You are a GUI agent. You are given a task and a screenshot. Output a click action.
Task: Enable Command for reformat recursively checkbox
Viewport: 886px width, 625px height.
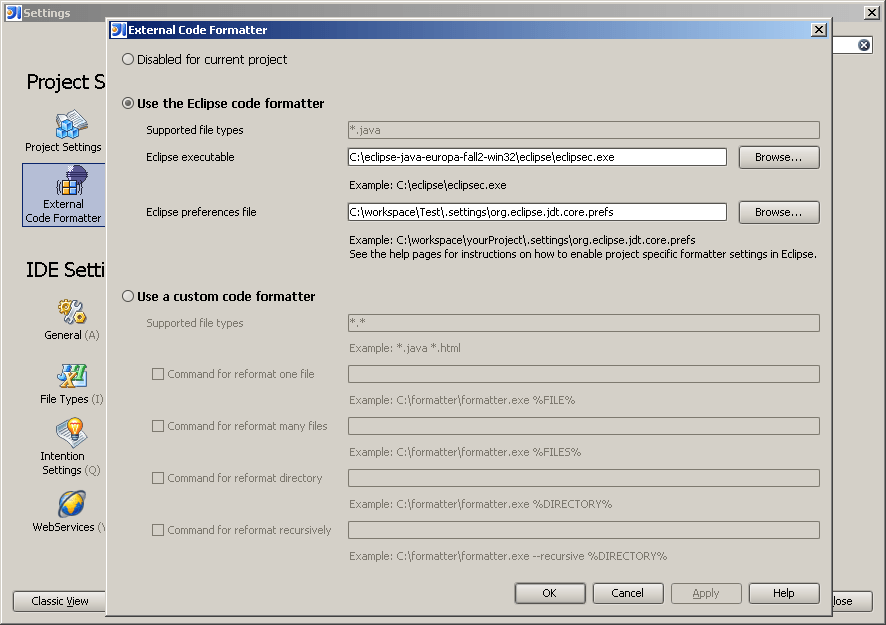point(158,530)
